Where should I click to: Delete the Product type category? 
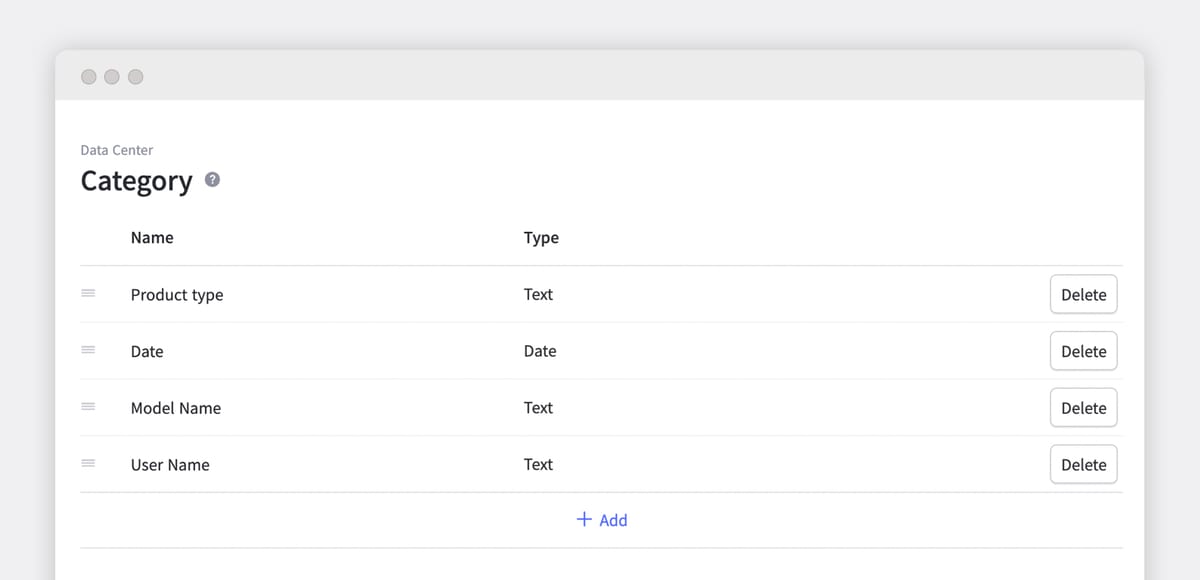1083,294
